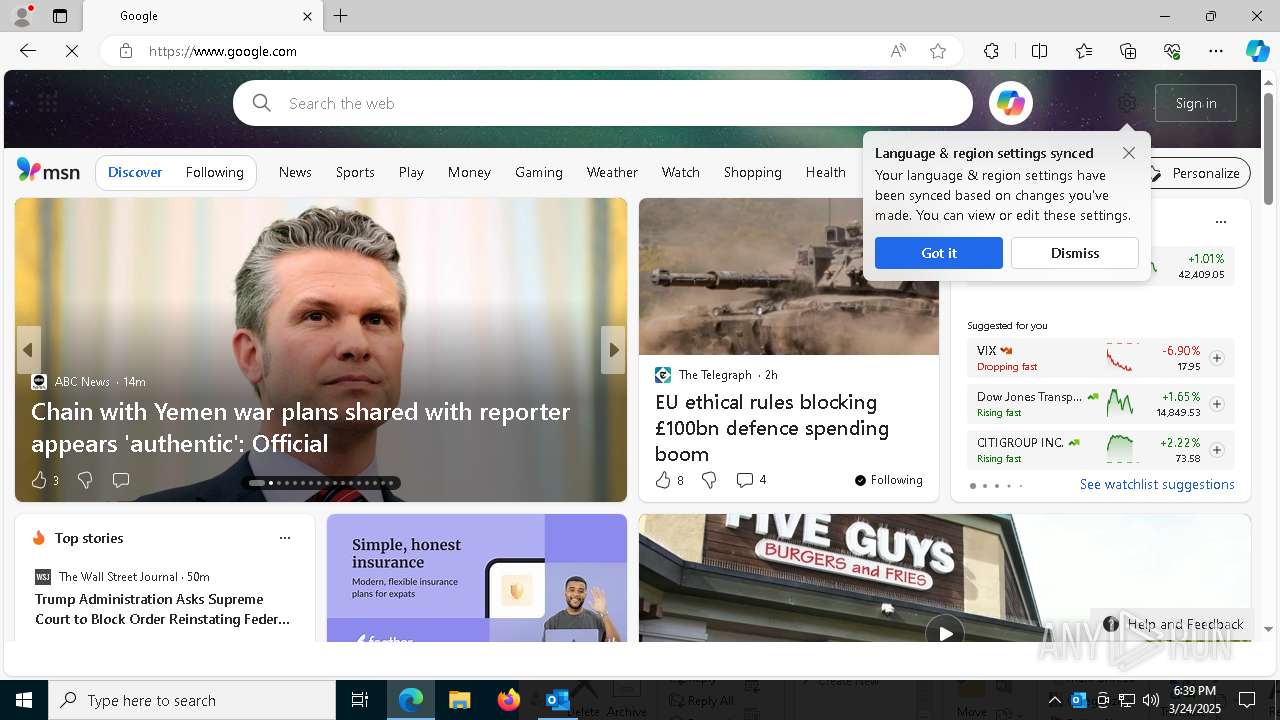Open a new tab with plus button
1280x720 pixels.
click(x=341, y=16)
